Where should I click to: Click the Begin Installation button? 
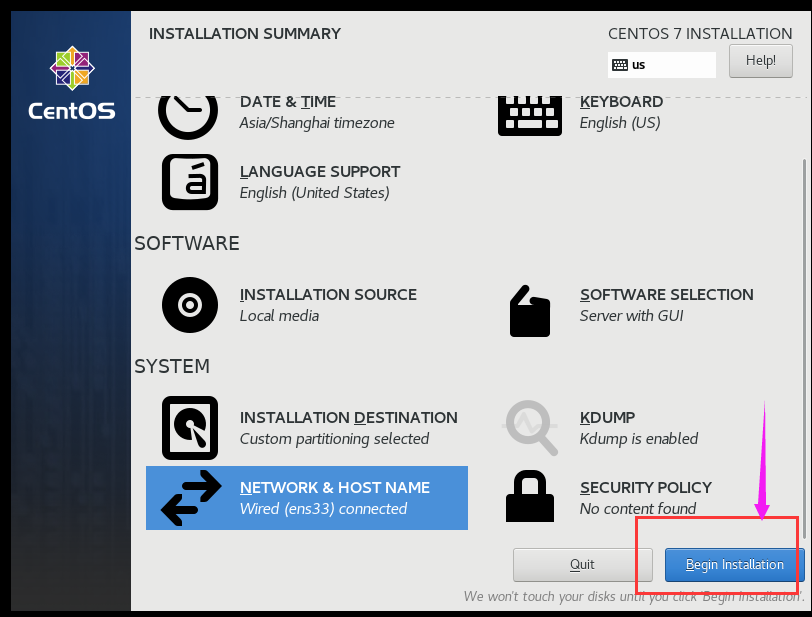pyautogui.click(x=734, y=565)
